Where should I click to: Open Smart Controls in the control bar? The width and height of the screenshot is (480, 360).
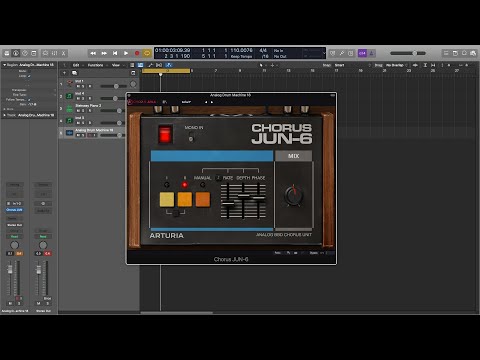(46, 53)
